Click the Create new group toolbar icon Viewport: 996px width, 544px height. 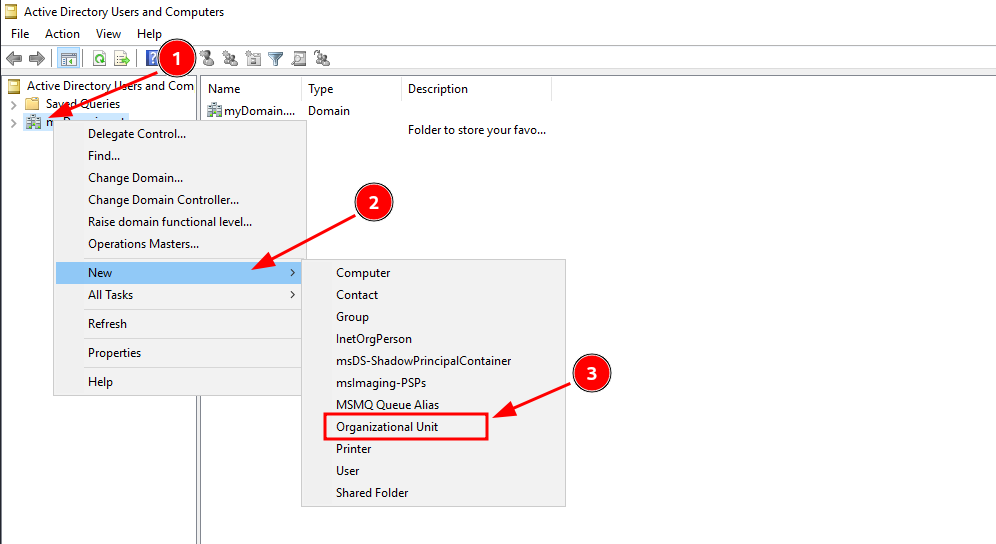point(230,59)
